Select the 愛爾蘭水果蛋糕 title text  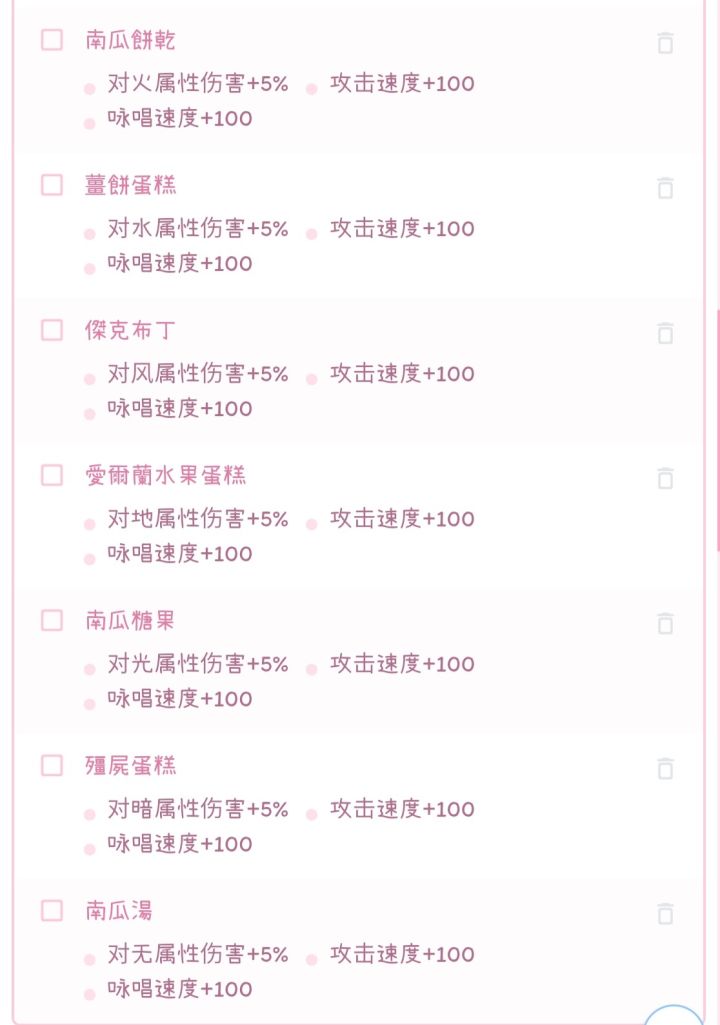pyautogui.click(x=166, y=475)
